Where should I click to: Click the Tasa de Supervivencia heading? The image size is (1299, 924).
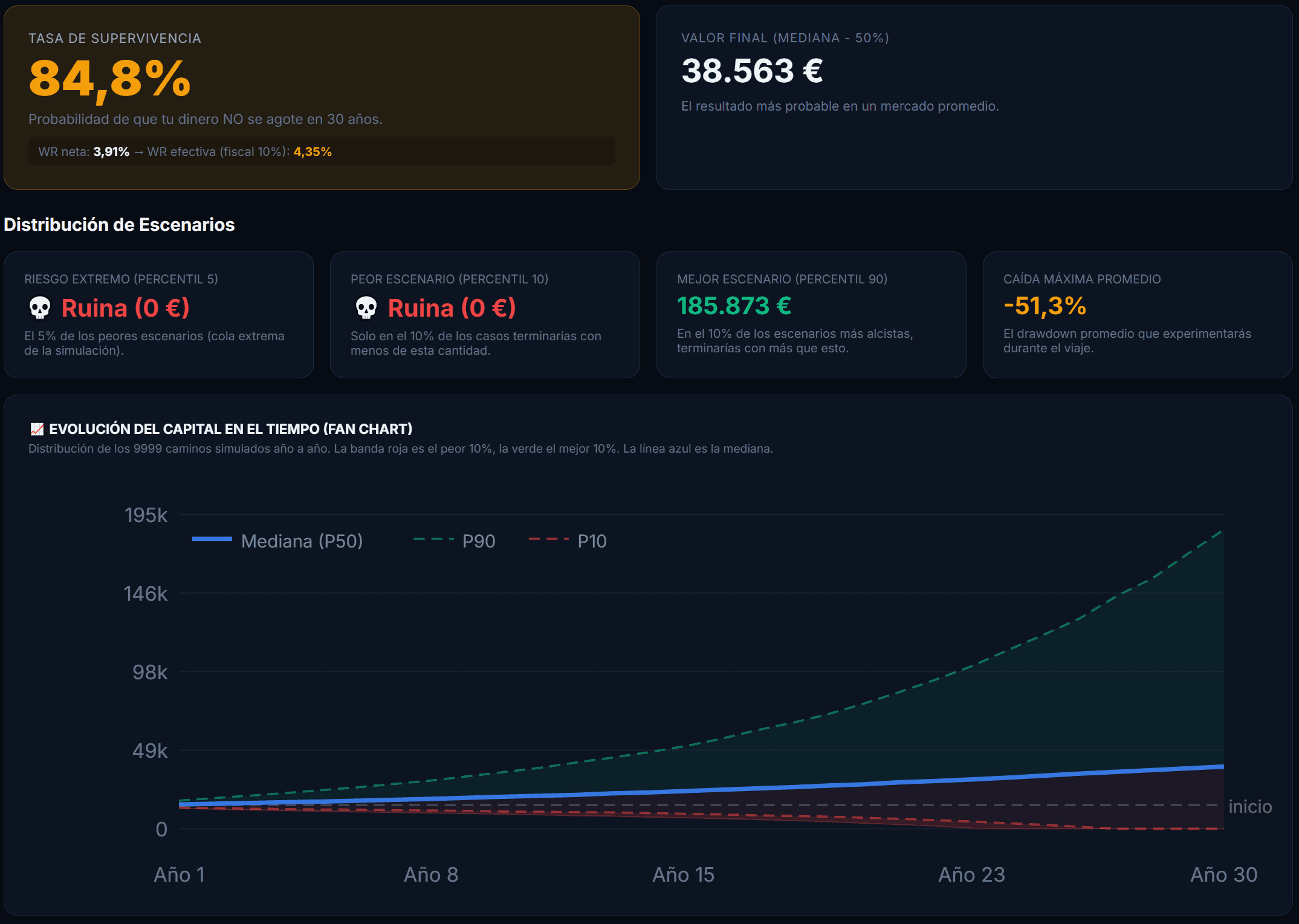coord(115,39)
